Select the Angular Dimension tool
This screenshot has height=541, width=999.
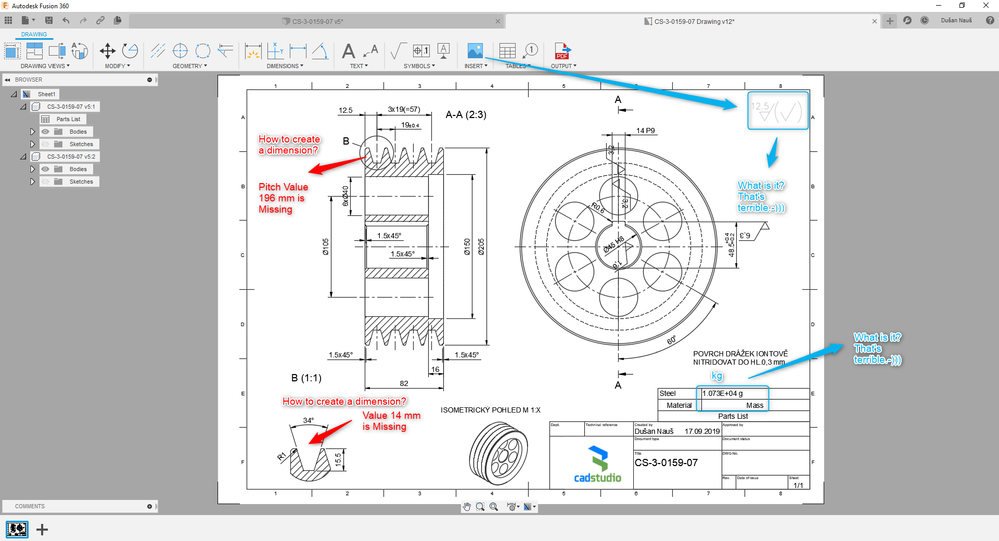coord(320,50)
